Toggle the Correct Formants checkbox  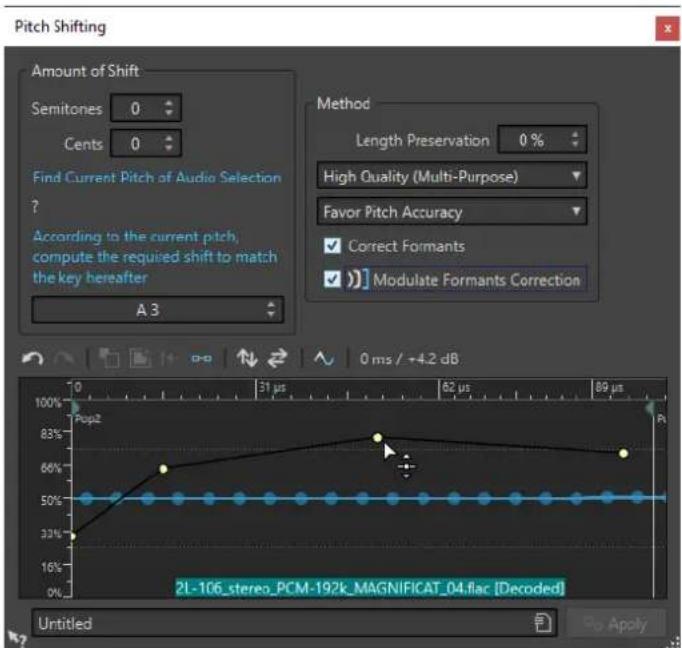click(x=332, y=246)
